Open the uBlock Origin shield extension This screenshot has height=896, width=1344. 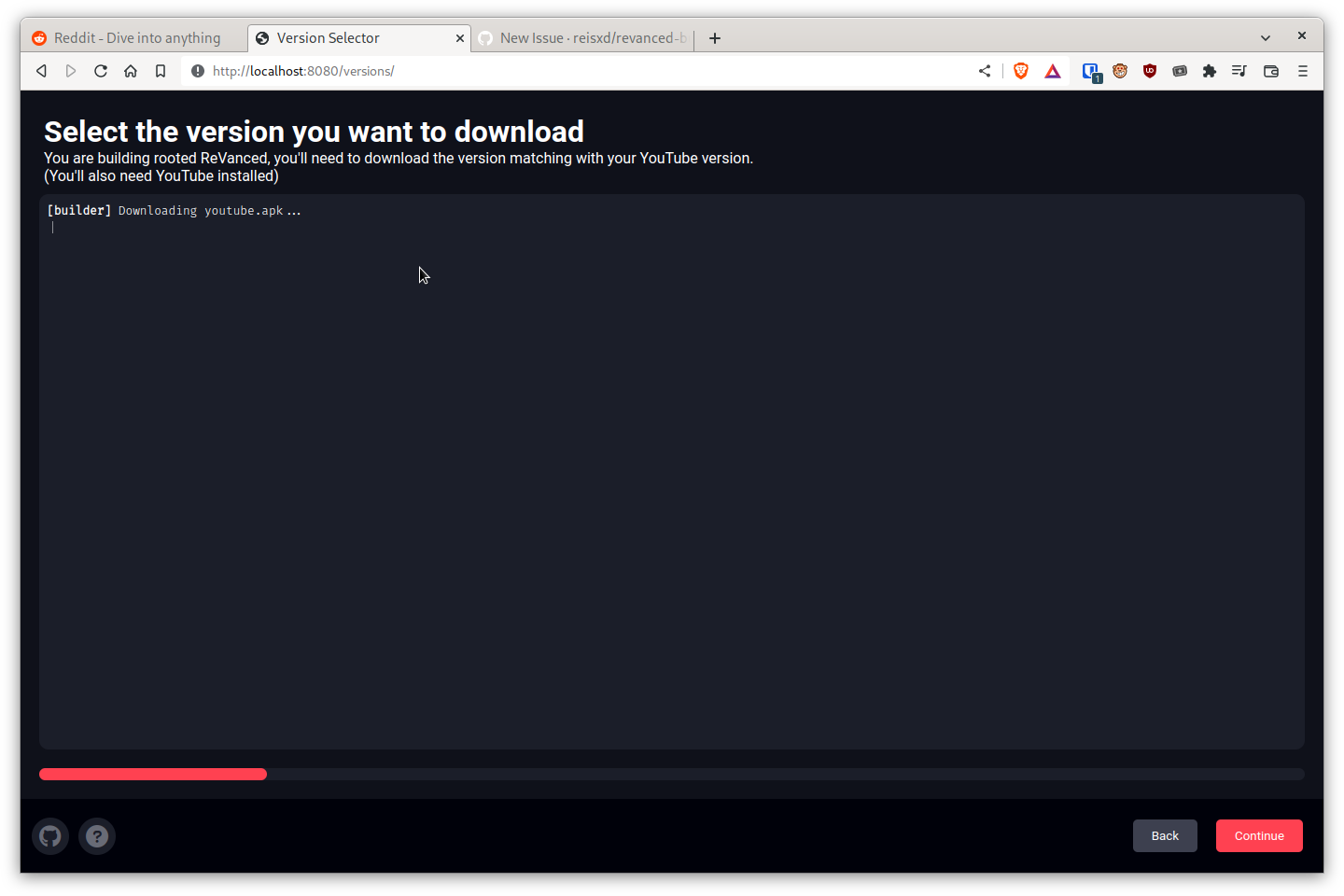pos(1150,71)
